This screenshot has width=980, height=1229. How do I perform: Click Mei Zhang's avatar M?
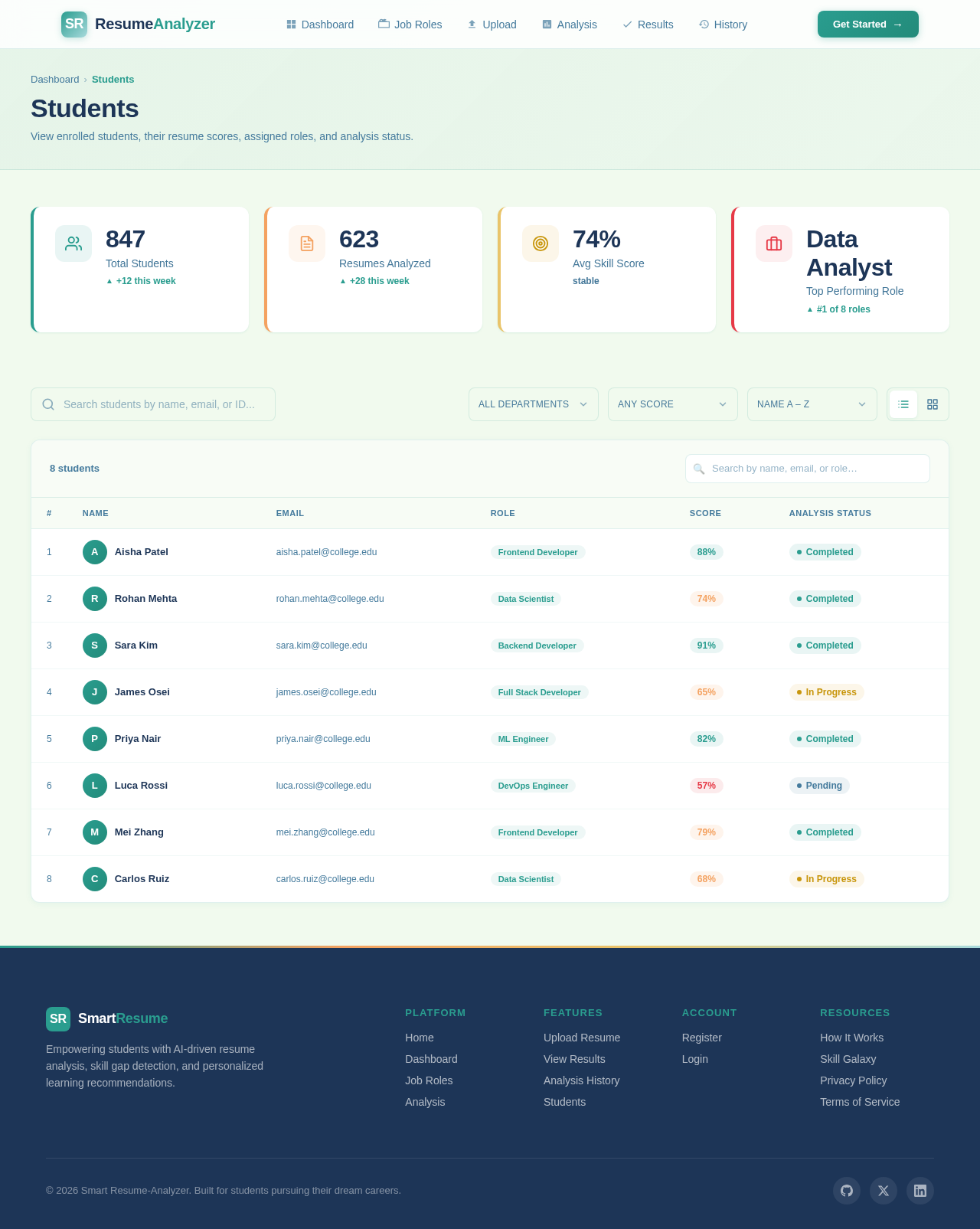pyautogui.click(x=95, y=832)
